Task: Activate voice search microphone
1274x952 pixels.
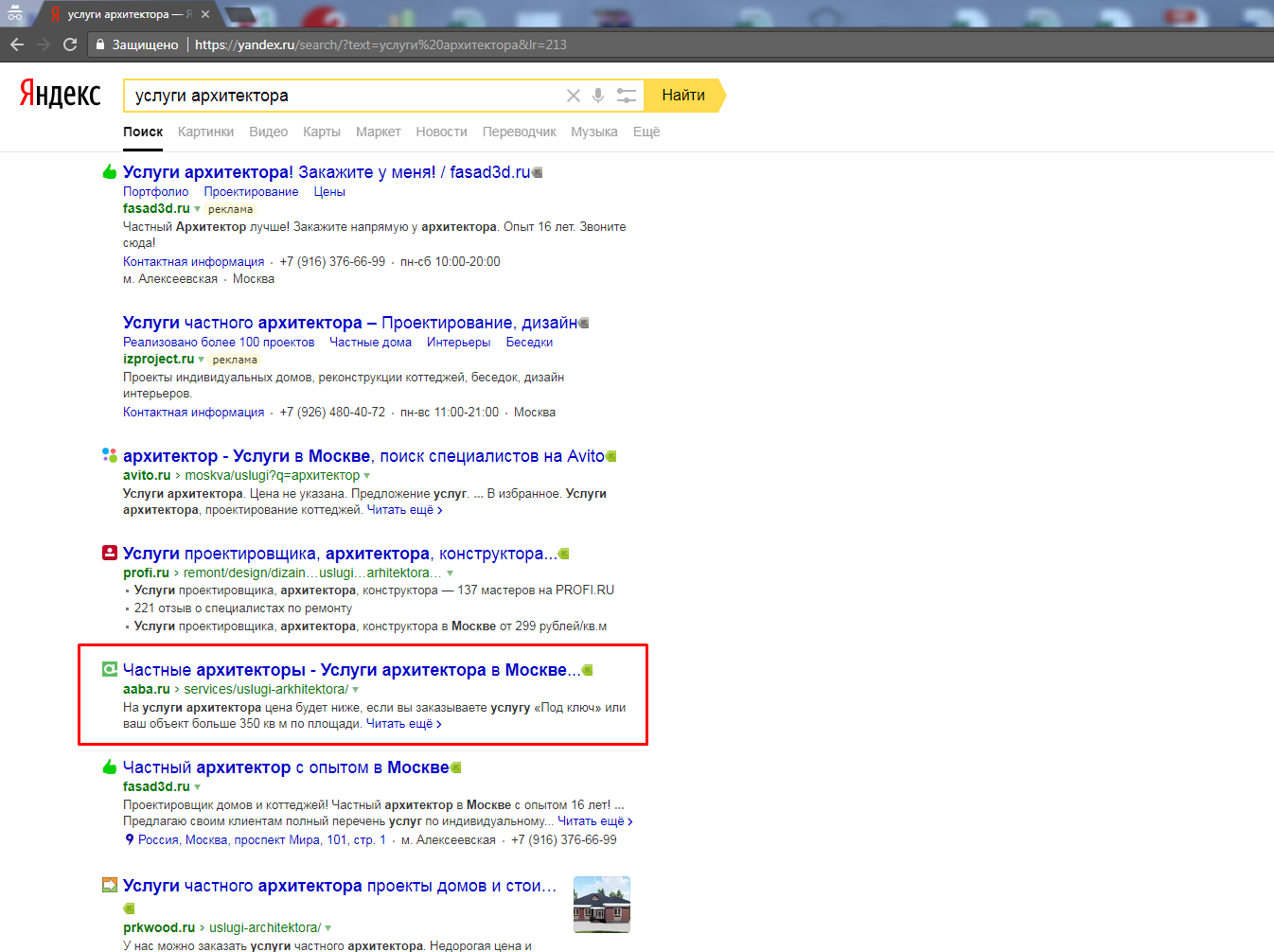Action: pyautogui.click(x=598, y=96)
